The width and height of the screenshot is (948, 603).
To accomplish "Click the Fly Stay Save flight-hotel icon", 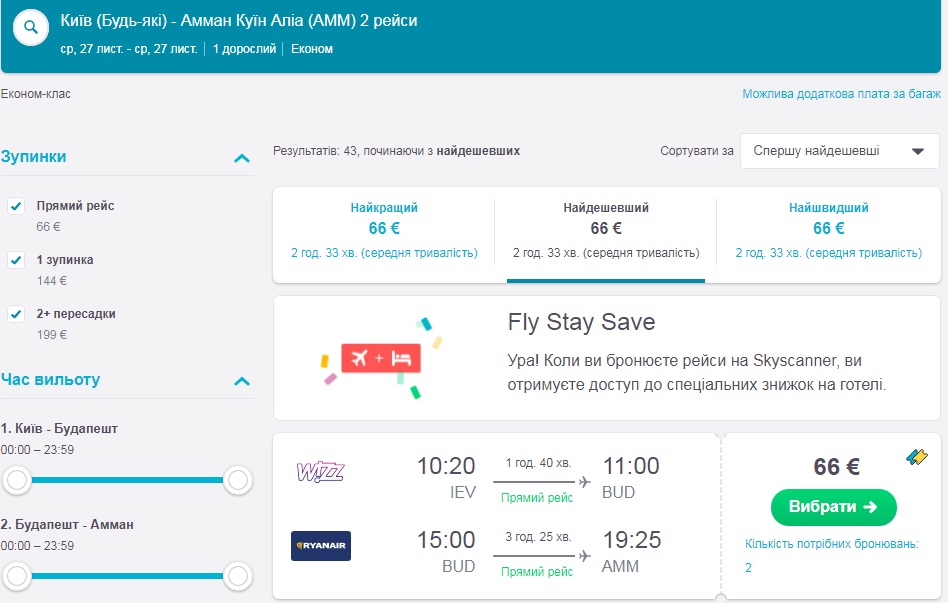I will click(x=380, y=357).
